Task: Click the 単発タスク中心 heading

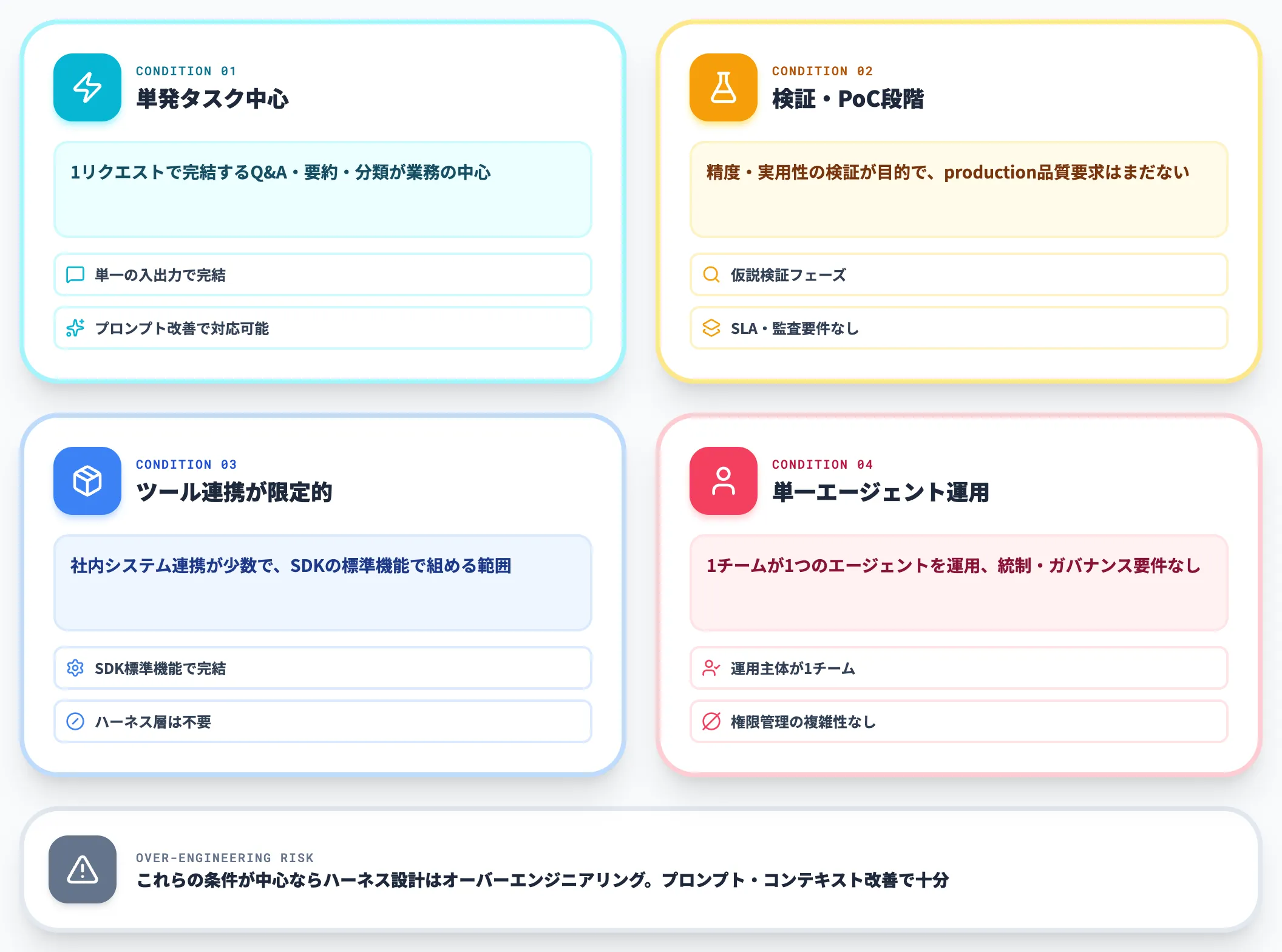Action: click(212, 99)
